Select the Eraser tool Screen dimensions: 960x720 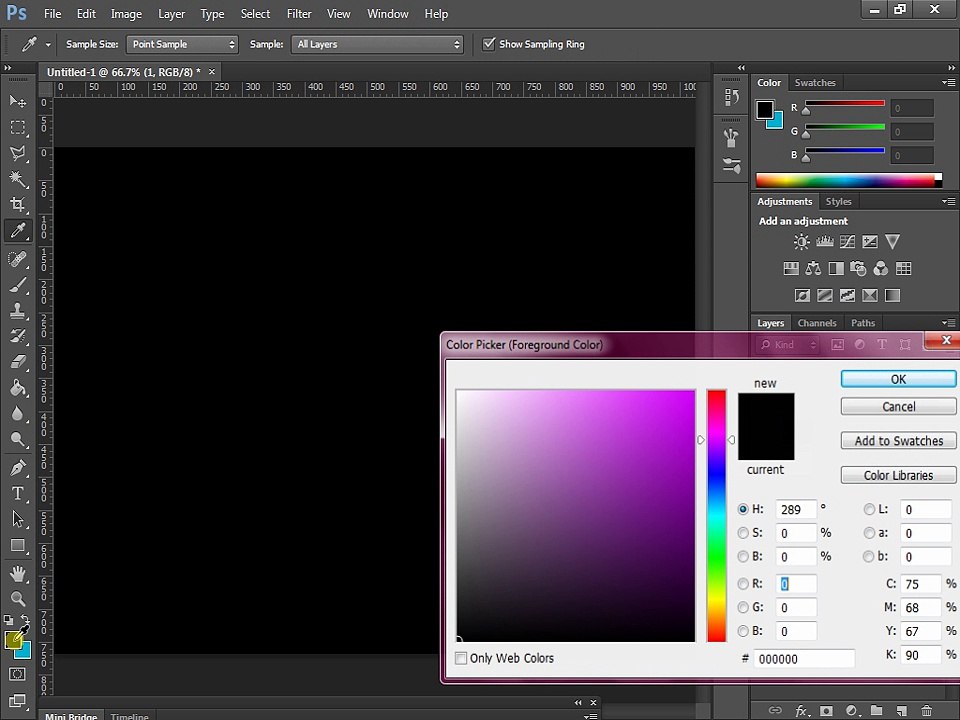coord(18,362)
